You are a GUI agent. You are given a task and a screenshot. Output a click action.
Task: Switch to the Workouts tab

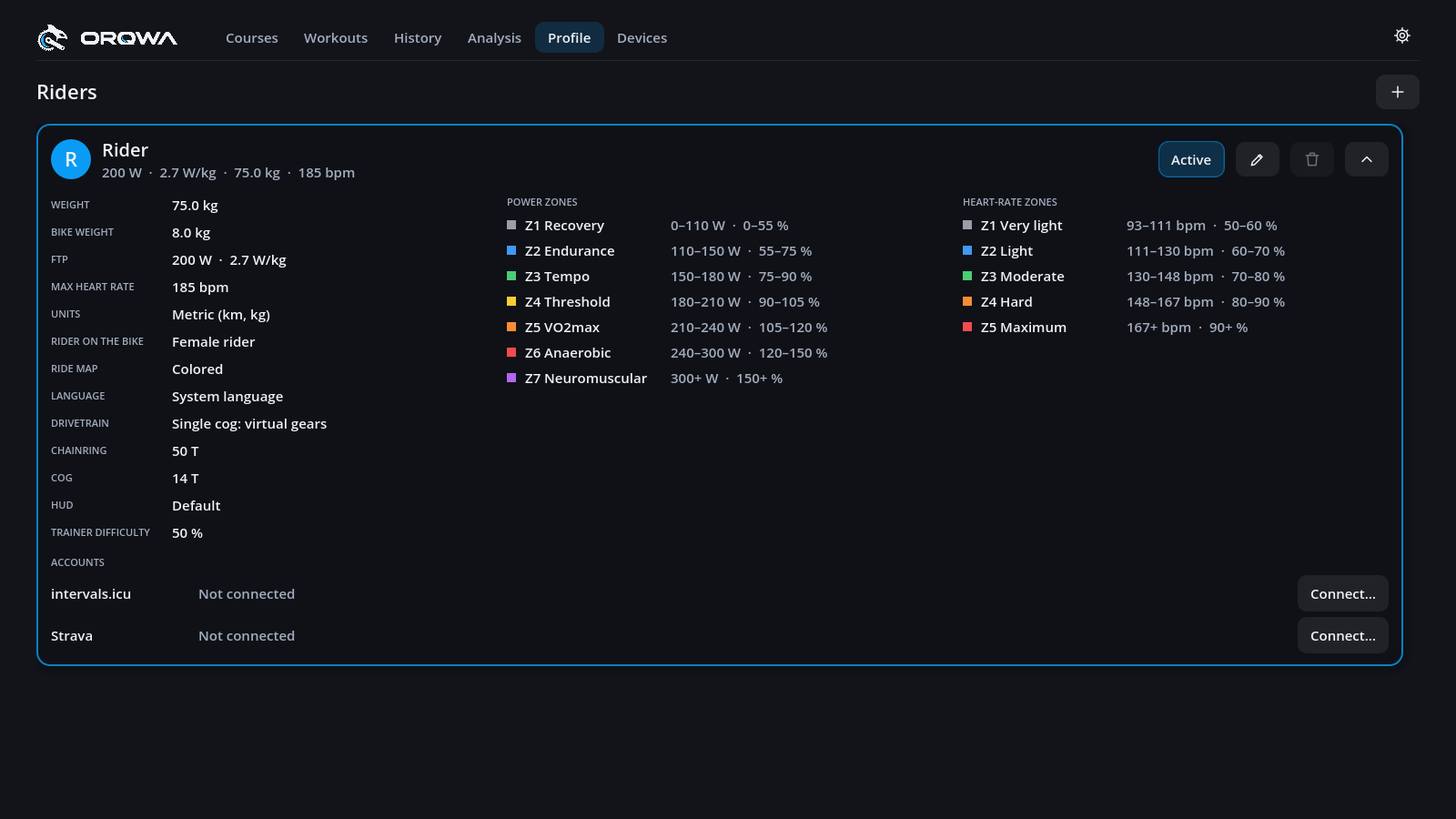(x=336, y=37)
